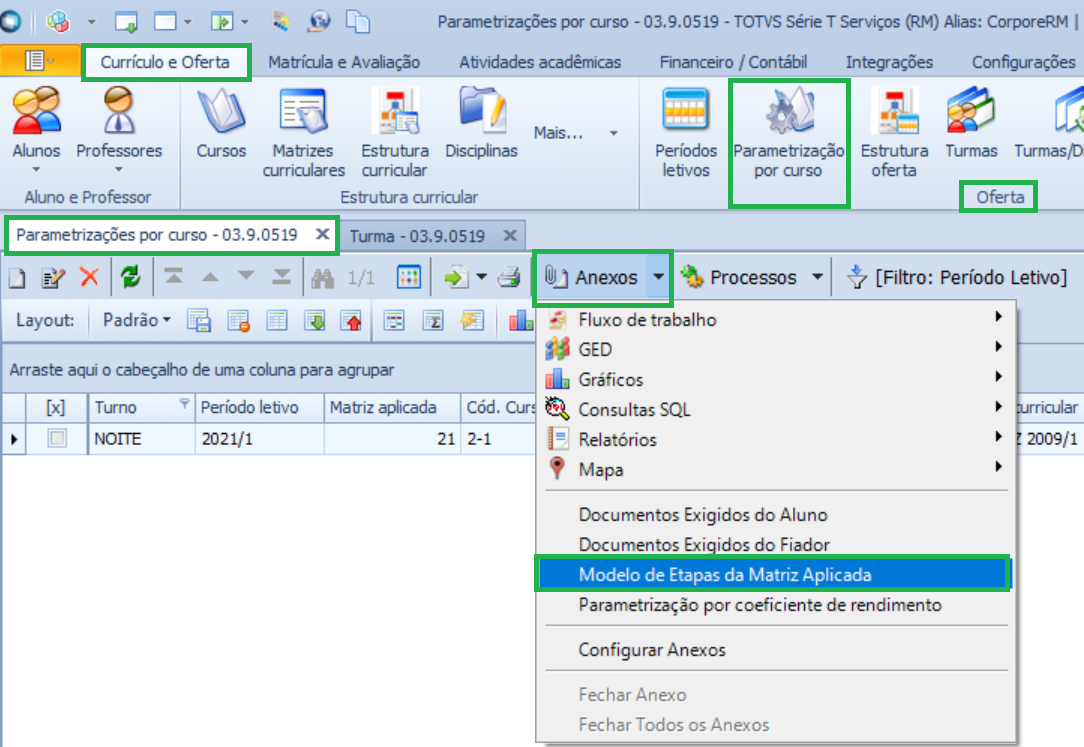Open GED menu entry
1084x747 pixels.
(776, 349)
